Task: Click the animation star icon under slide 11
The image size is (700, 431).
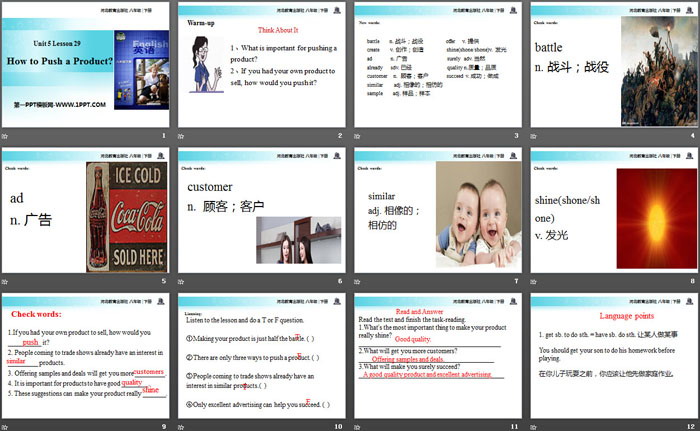Action: pos(357,427)
